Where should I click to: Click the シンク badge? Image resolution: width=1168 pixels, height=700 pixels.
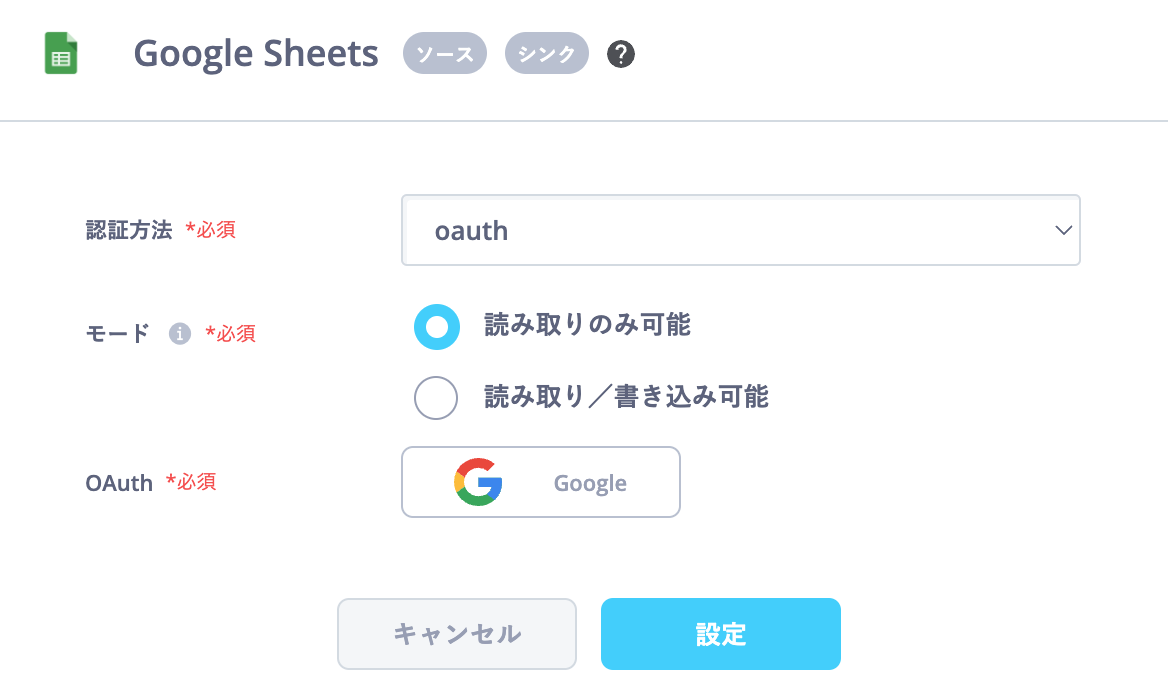click(x=547, y=54)
